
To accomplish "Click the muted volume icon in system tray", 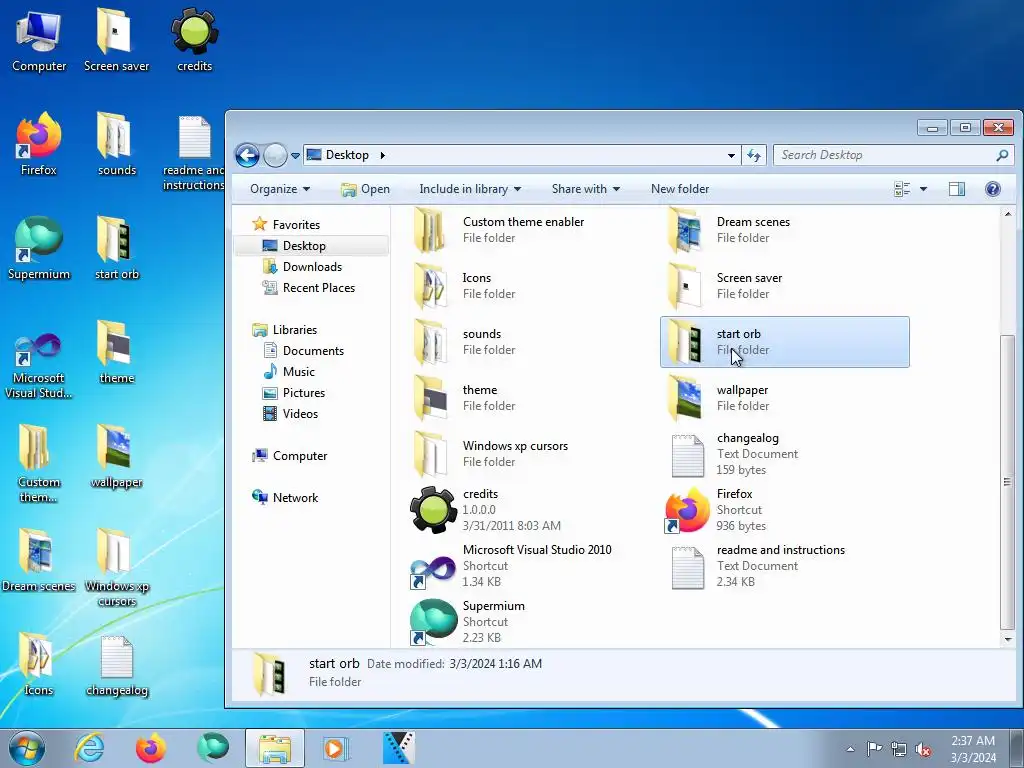I will point(923,749).
